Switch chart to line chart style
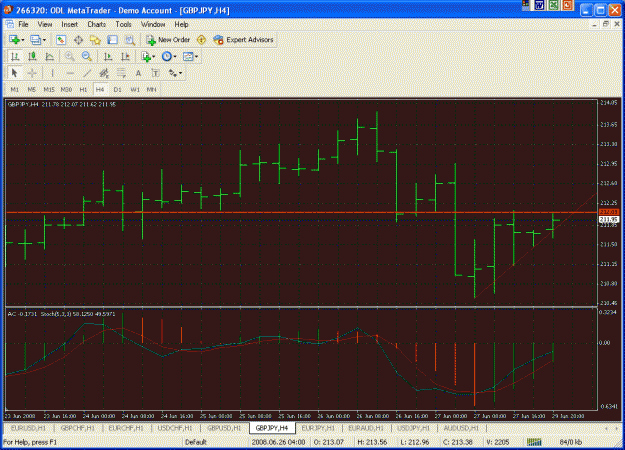The width and height of the screenshot is (625, 450). click(x=49, y=57)
